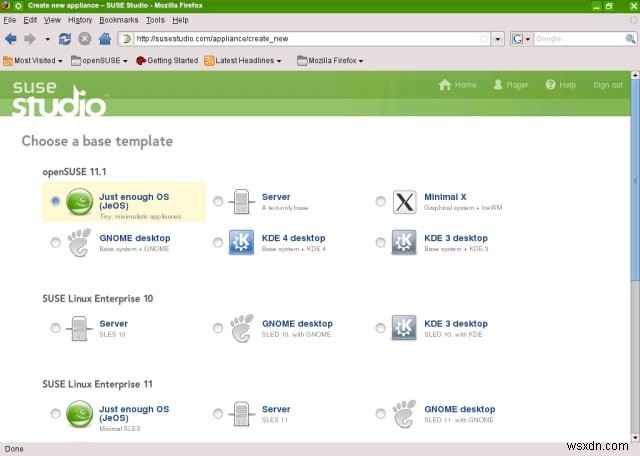
Task: Click the SUSE Studio logo
Action: tap(59, 98)
